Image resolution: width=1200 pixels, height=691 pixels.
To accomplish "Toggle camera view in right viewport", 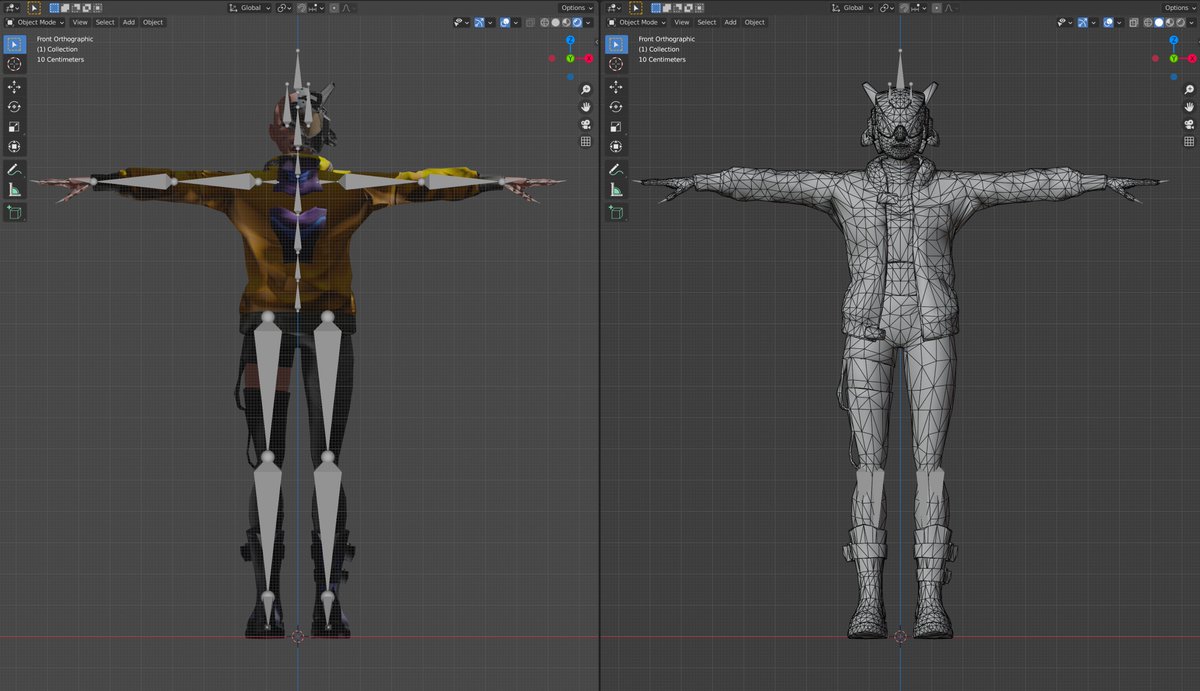I will pyautogui.click(x=1188, y=124).
